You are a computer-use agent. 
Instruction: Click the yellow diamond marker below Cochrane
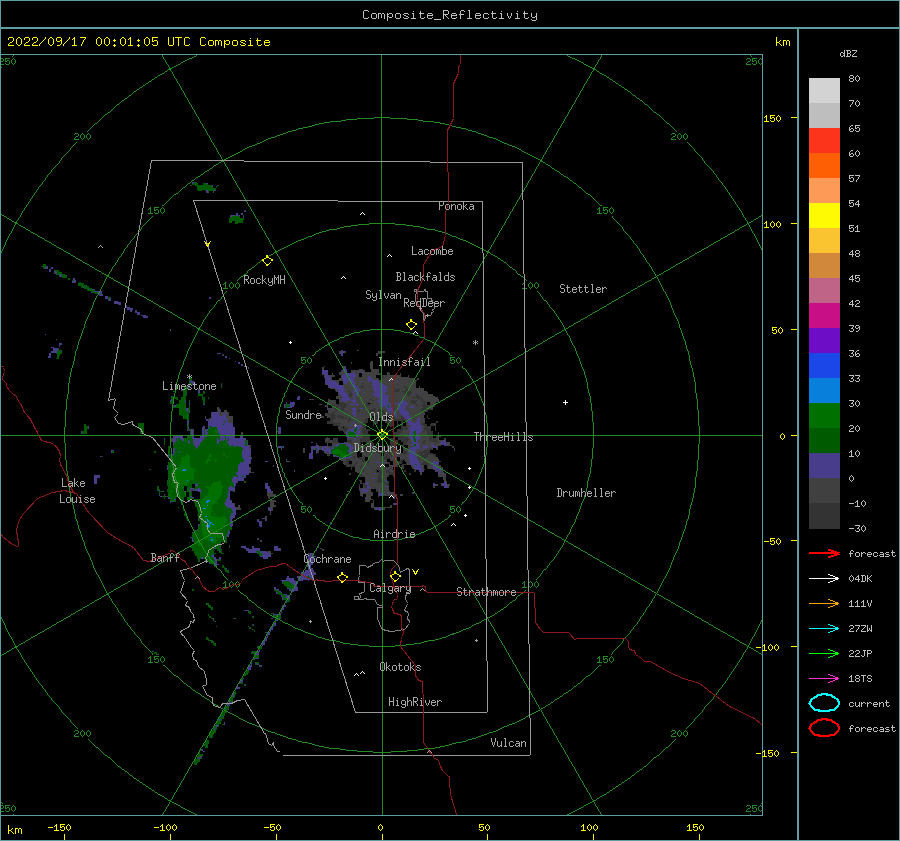click(342, 577)
